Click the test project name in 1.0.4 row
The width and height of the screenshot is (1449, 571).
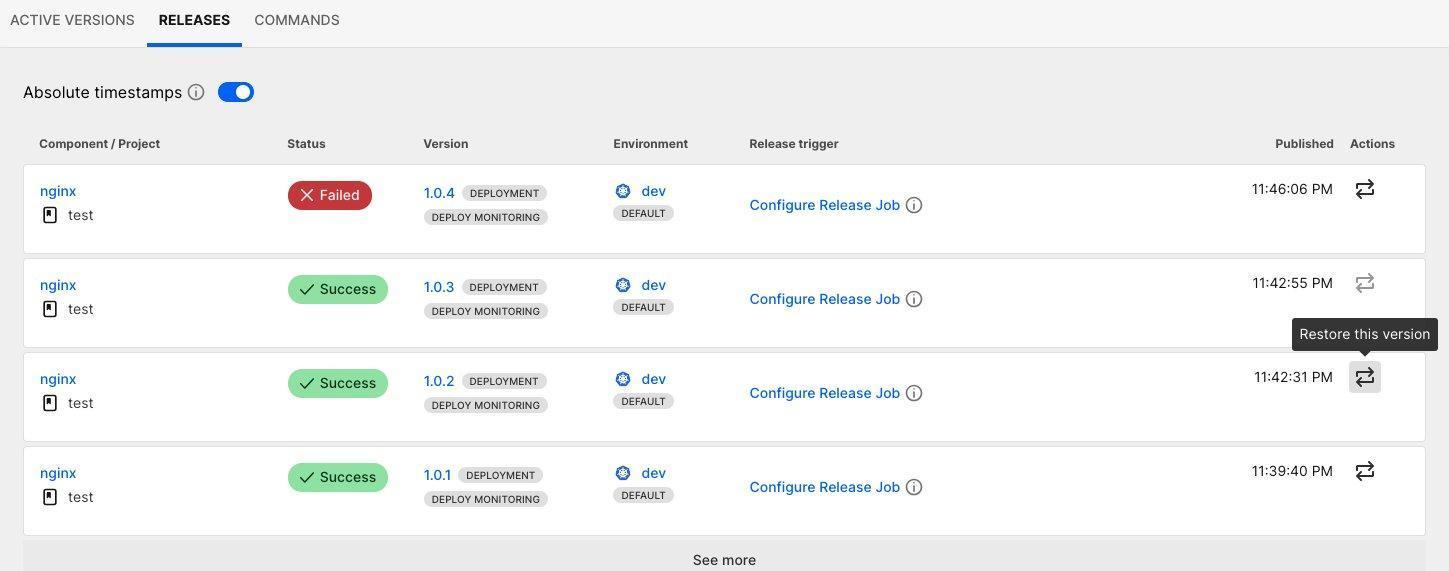point(80,215)
